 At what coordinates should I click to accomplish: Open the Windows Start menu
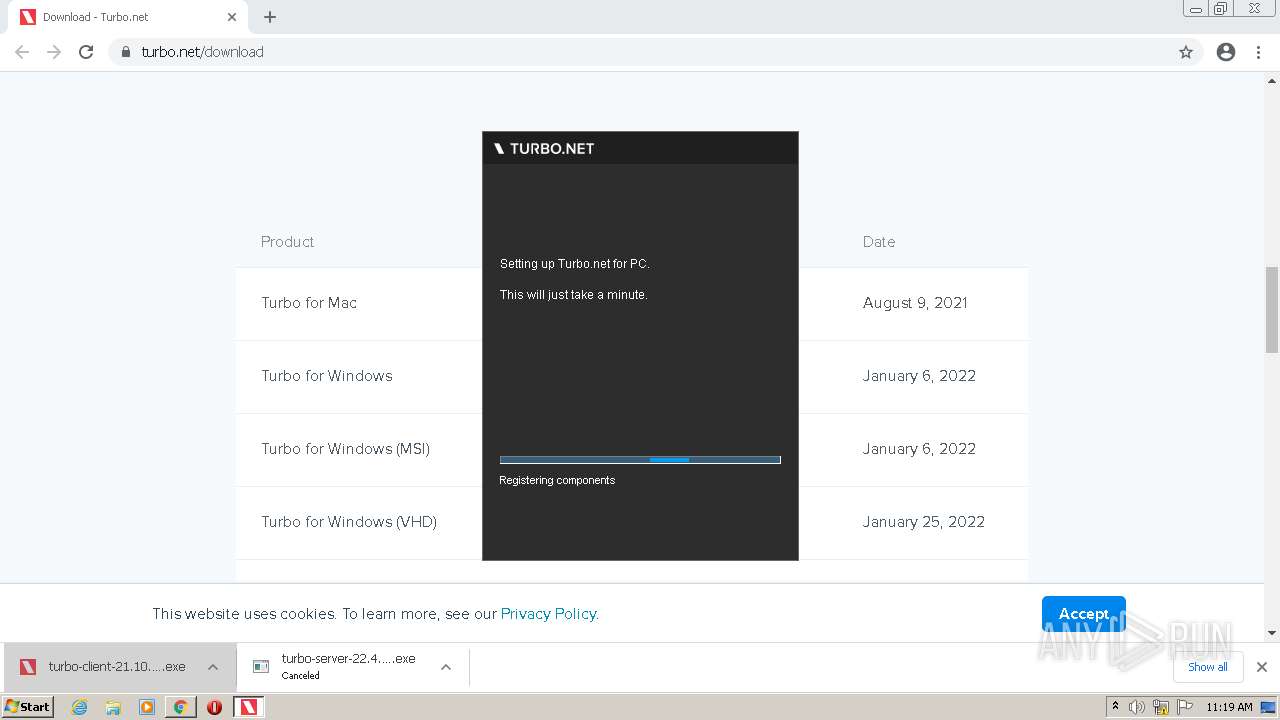point(28,706)
